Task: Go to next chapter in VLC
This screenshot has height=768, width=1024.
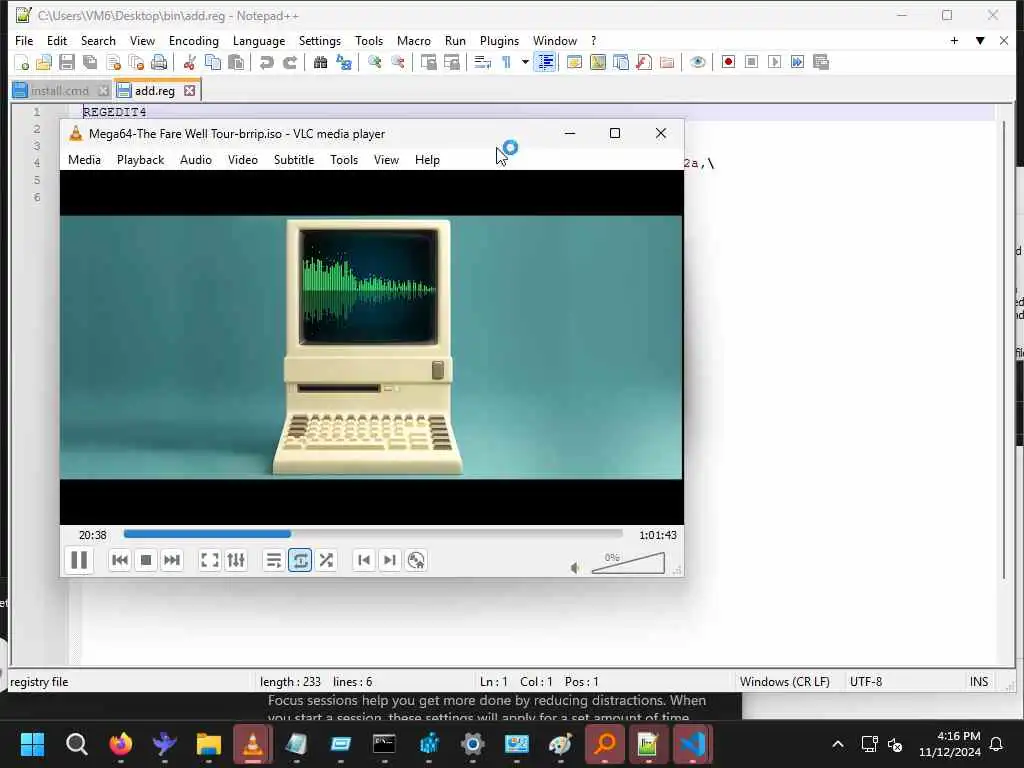Action: [390, 560]
